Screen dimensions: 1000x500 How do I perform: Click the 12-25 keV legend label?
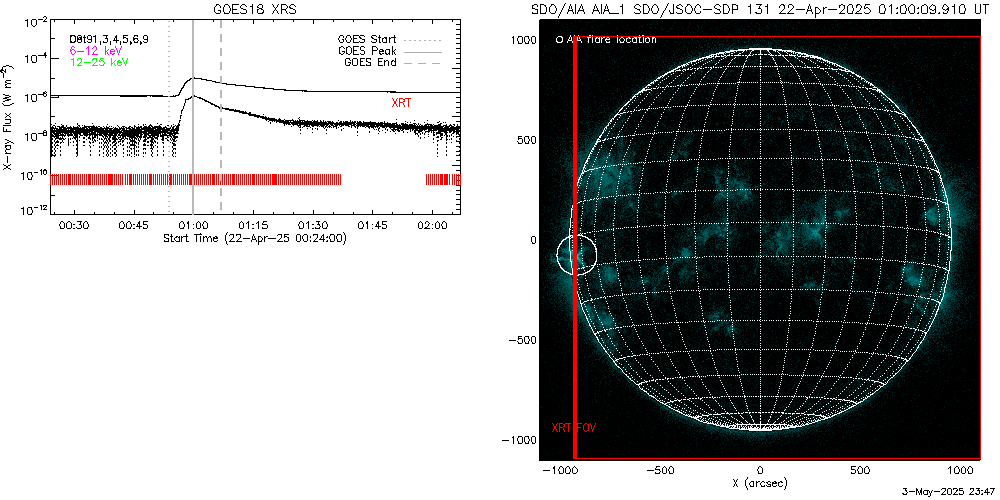[99, 61]
